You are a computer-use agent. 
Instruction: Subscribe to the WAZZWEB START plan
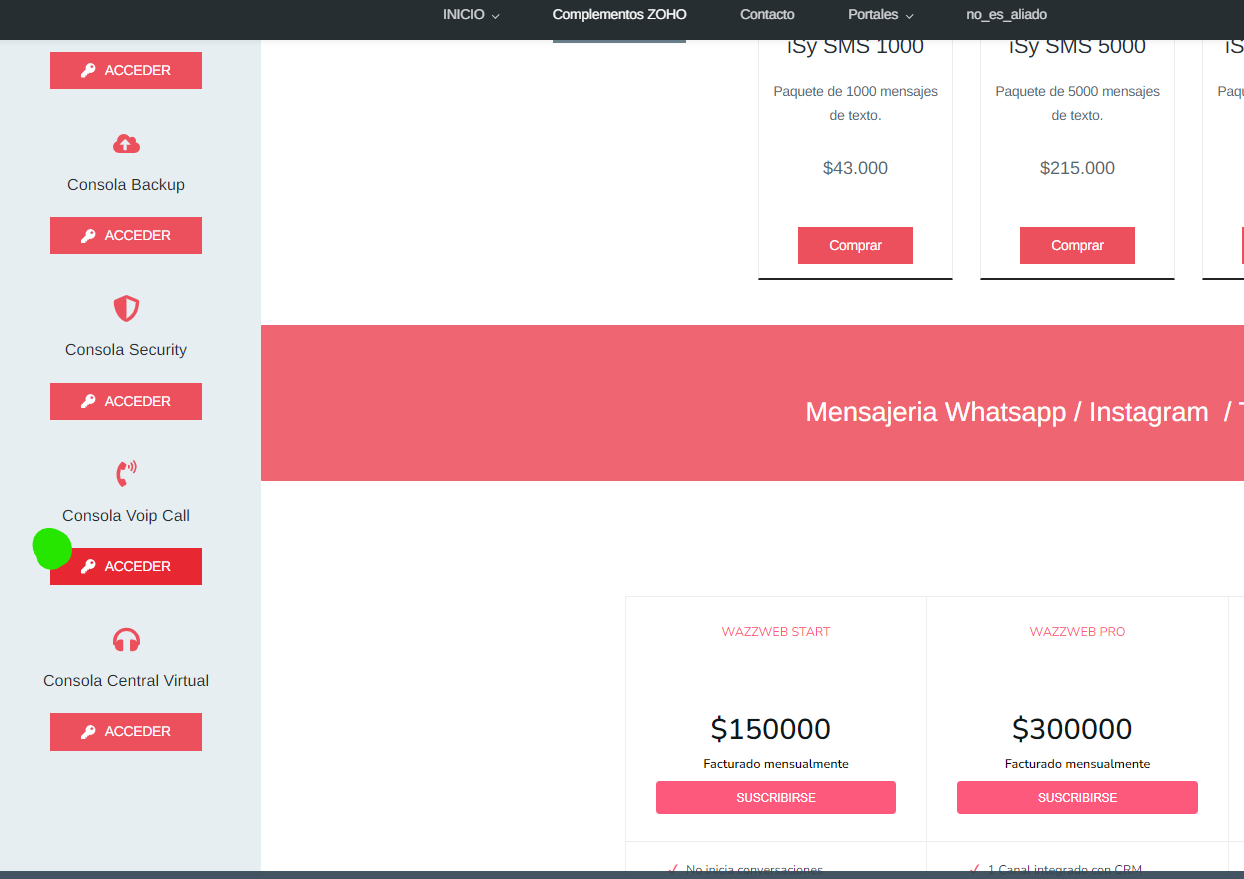[776, 798]
